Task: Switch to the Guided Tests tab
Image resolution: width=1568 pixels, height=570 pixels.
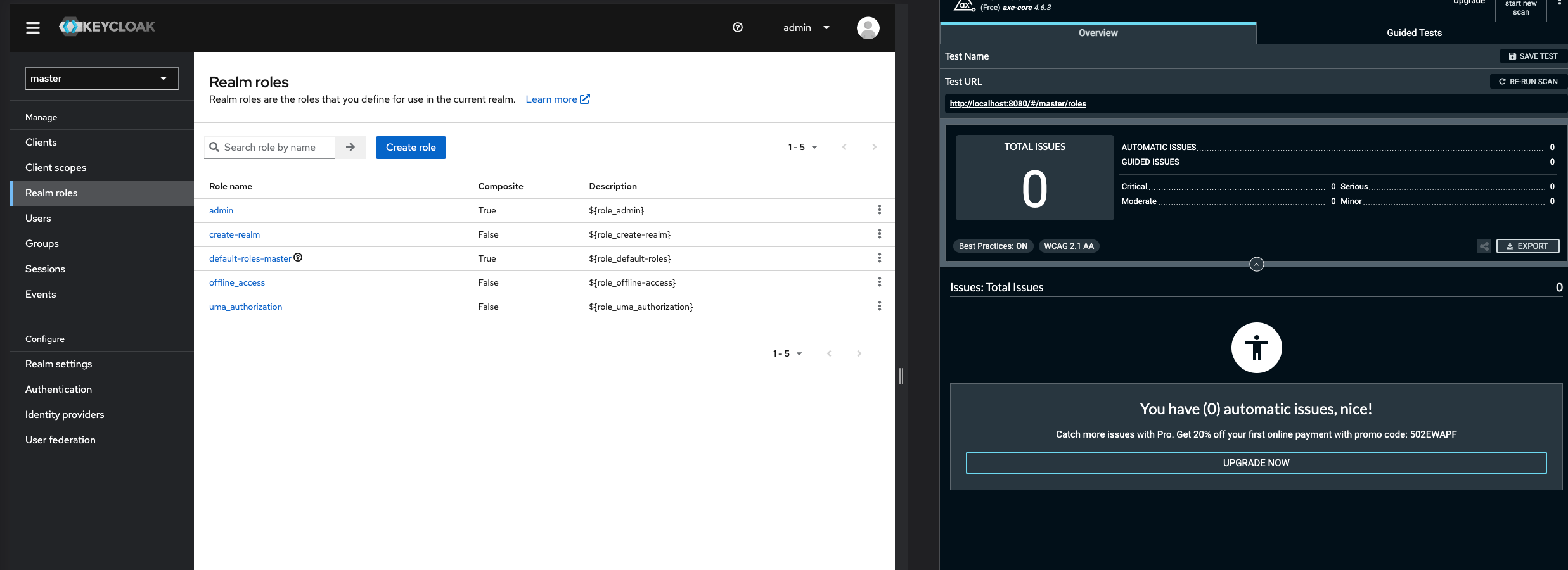Action: (1413, 33)
